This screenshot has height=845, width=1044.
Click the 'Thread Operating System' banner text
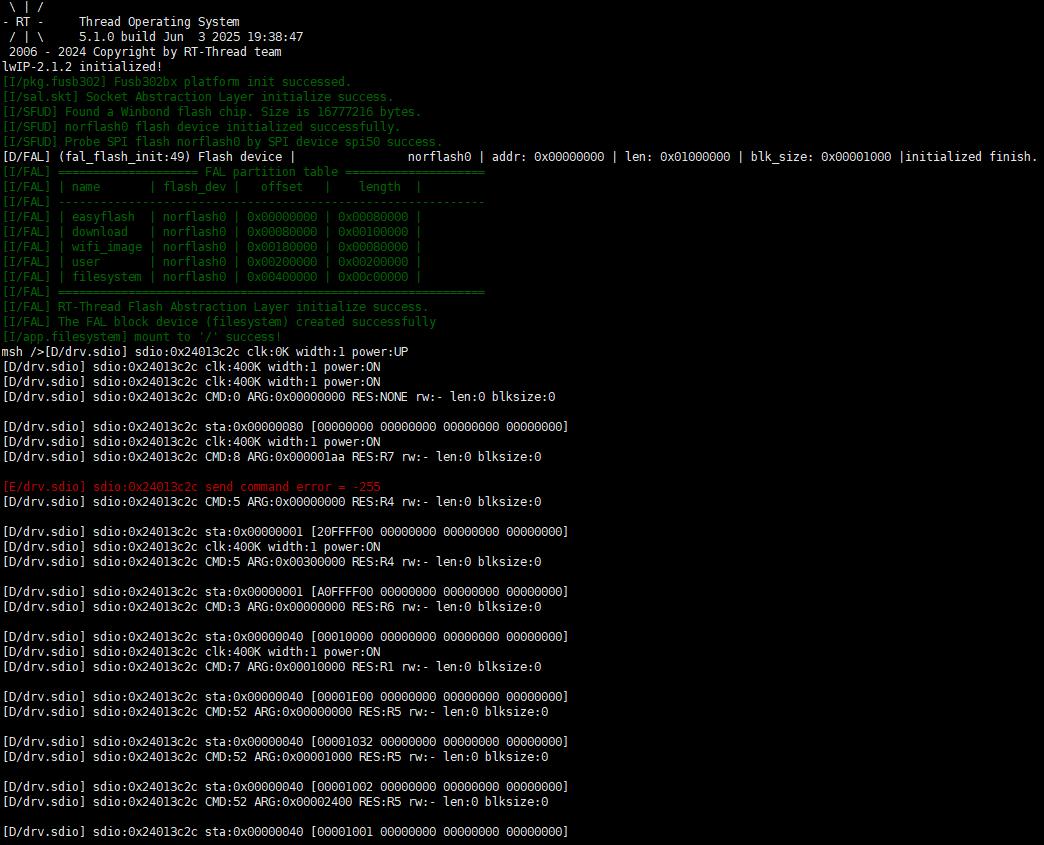(159, 22)
